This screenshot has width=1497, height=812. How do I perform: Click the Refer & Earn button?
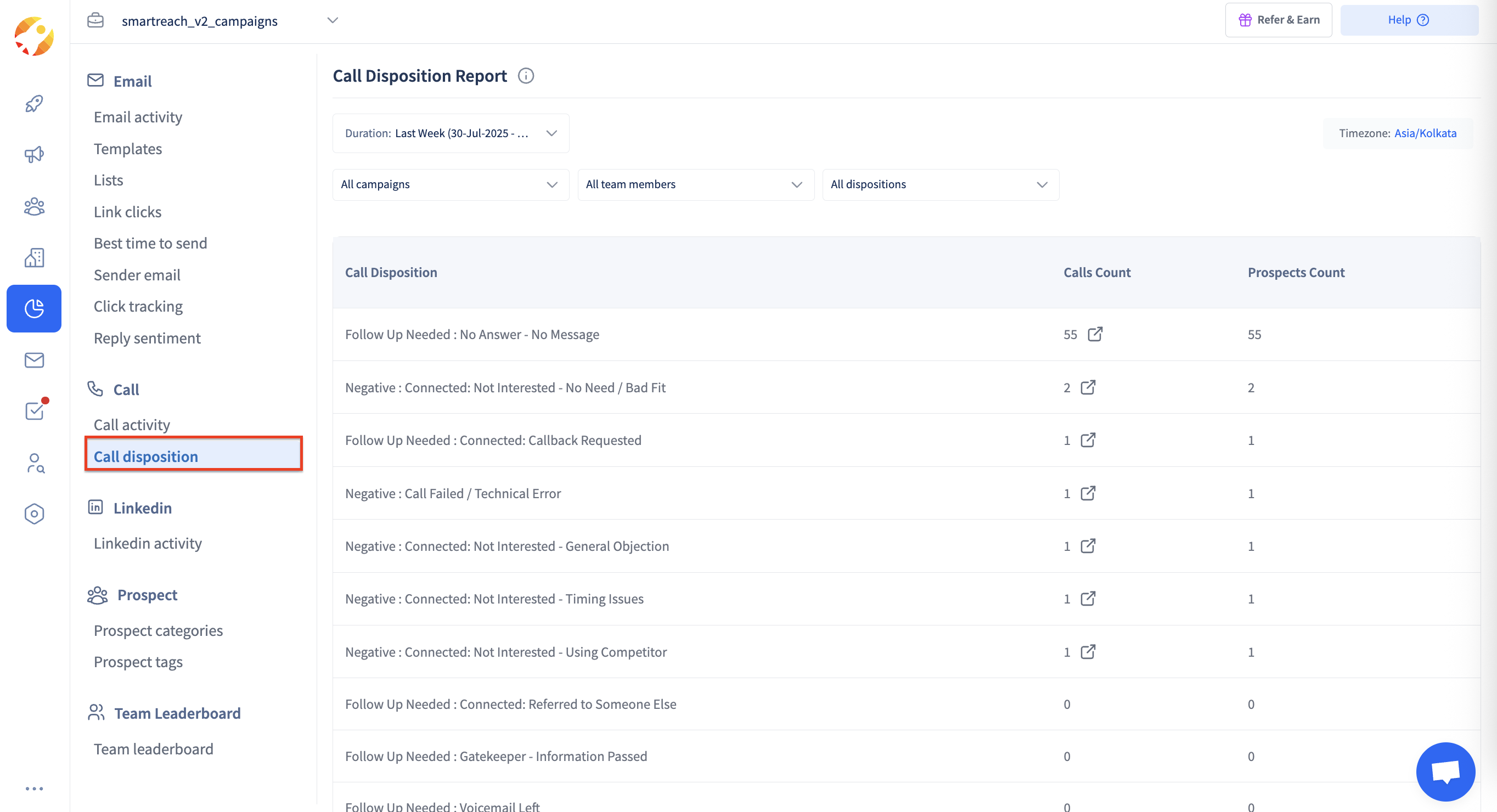1278,20
